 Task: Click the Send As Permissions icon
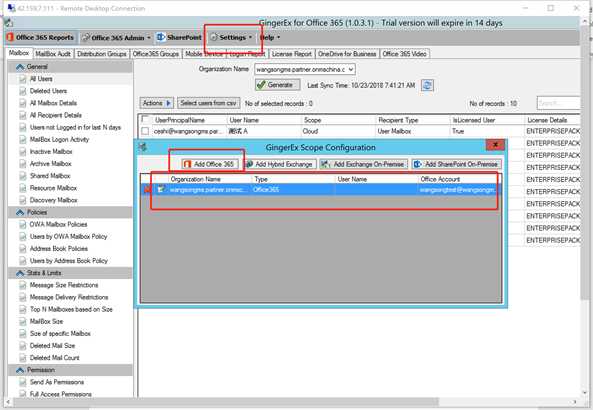pyautogui.click(x=23, y=382)
